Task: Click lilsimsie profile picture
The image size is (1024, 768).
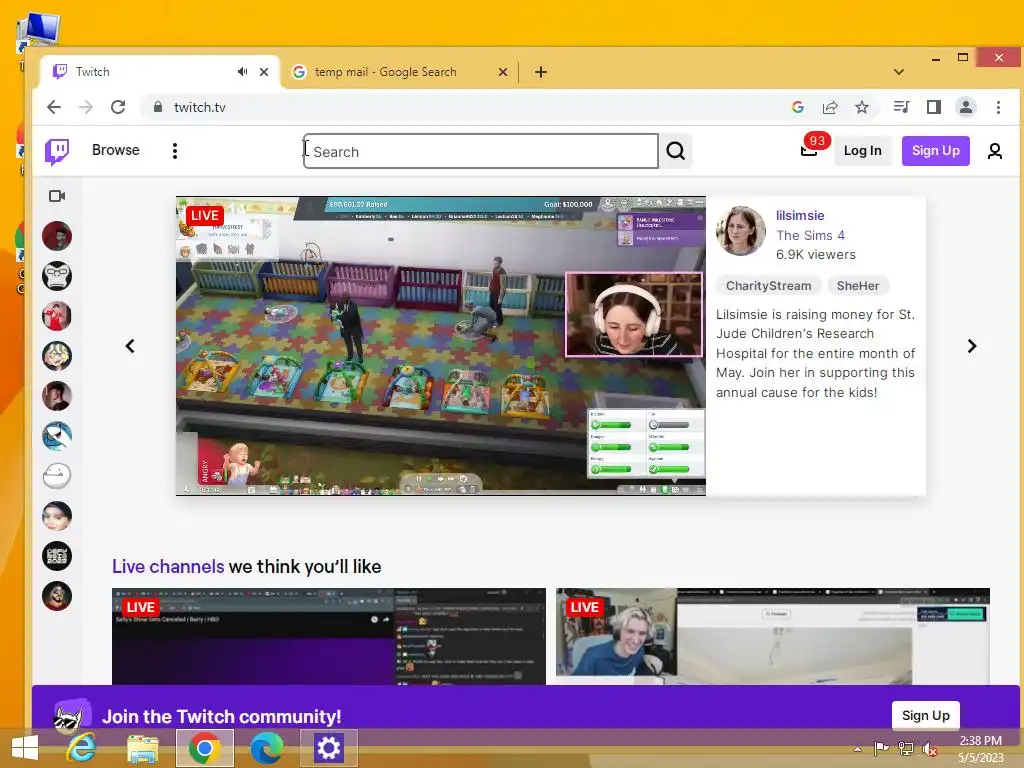Action: tap(741, 231)
